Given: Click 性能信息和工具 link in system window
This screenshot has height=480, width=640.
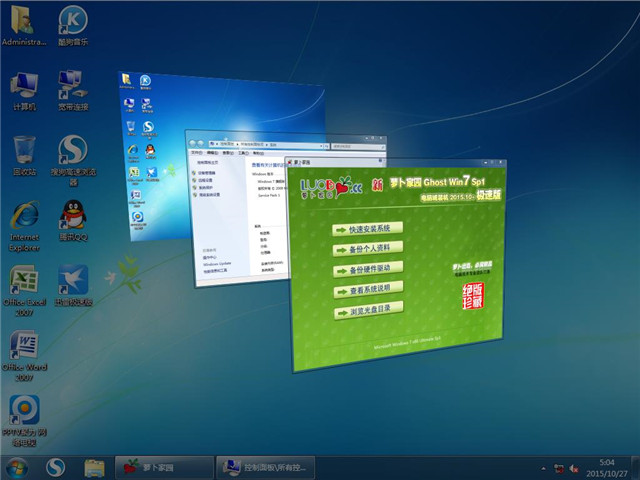Looking at the screenshot, I should pos(215,271).
